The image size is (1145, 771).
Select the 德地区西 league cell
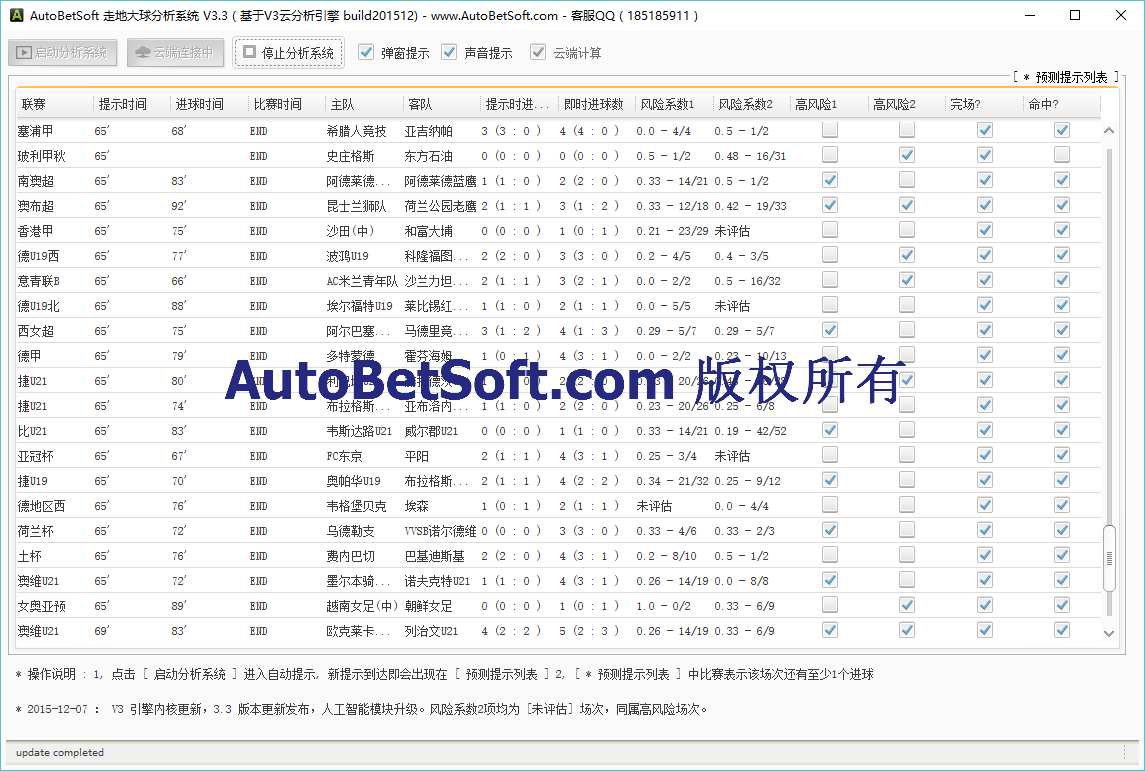click(x=42, y=506)
